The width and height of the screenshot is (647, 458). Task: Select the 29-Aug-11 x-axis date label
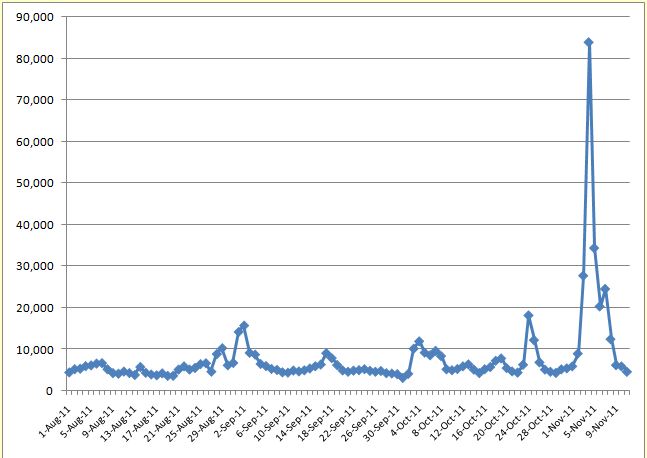(206, 421)
